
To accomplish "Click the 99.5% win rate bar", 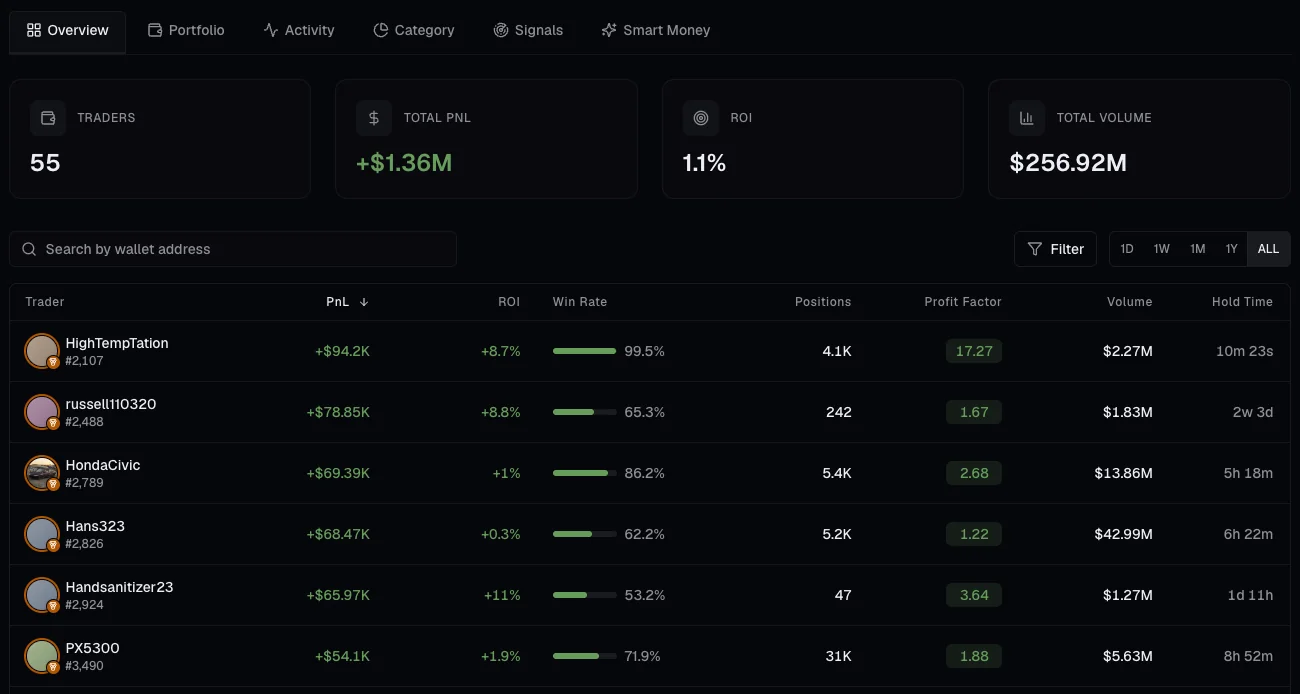I will click(584, 351).
